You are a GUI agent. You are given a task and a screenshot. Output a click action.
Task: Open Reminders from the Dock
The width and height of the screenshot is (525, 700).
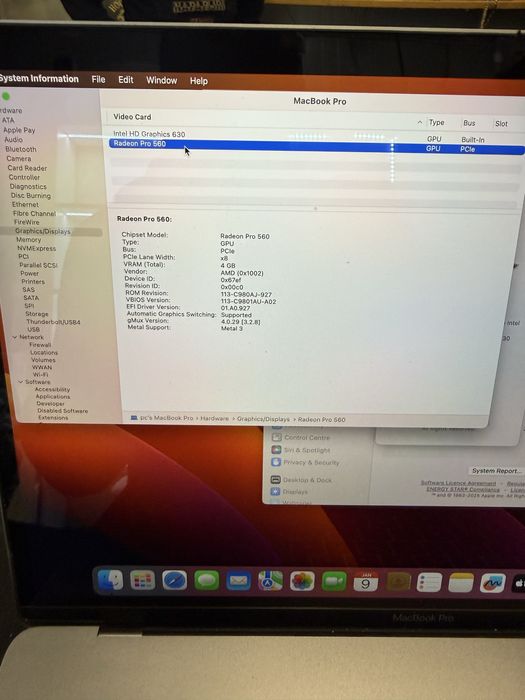click(x=429, y=583)
